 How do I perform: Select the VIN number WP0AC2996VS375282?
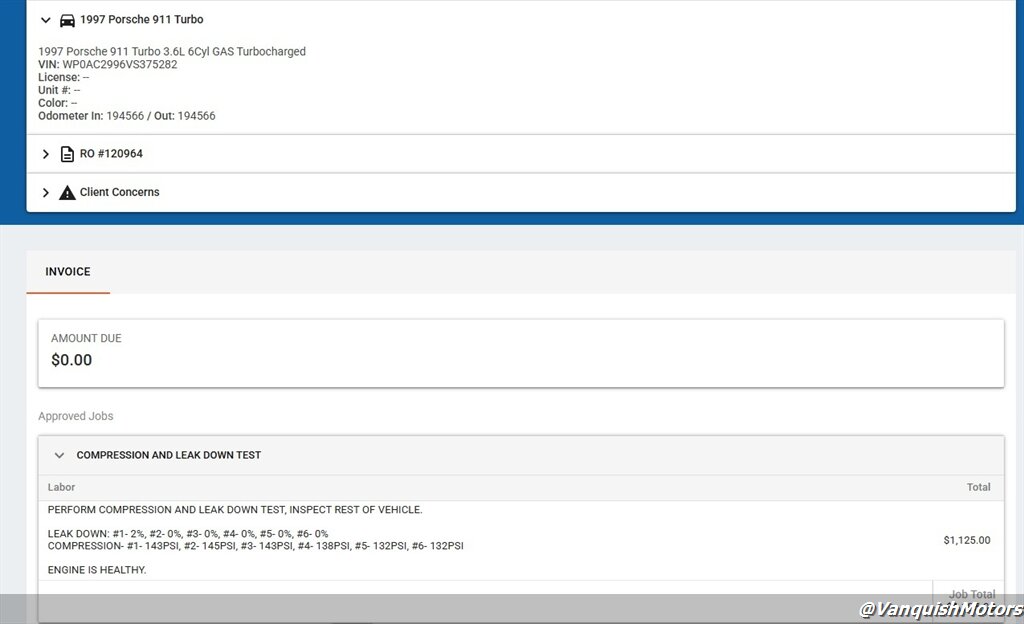coord(120,64)
